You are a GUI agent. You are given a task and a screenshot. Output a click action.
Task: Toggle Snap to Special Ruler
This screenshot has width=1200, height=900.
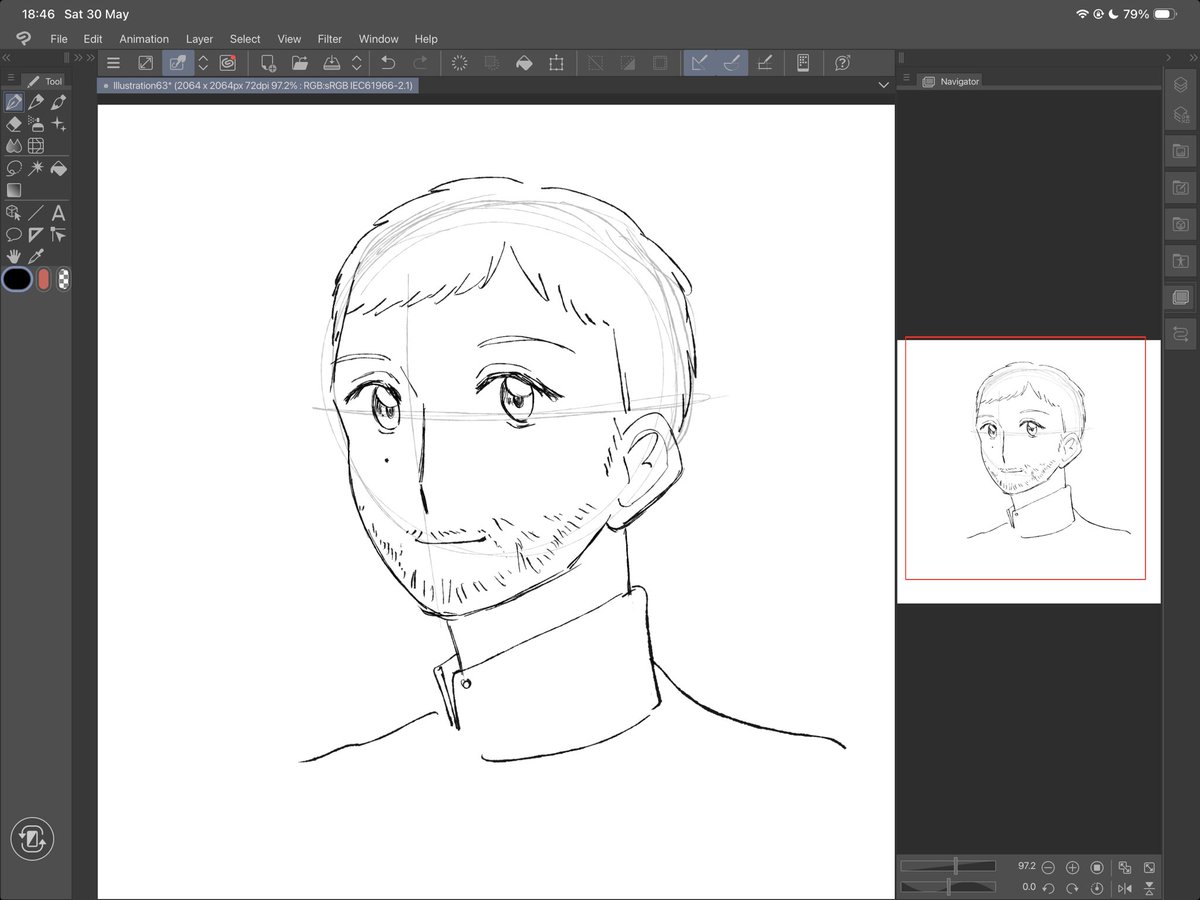[732, 62]
